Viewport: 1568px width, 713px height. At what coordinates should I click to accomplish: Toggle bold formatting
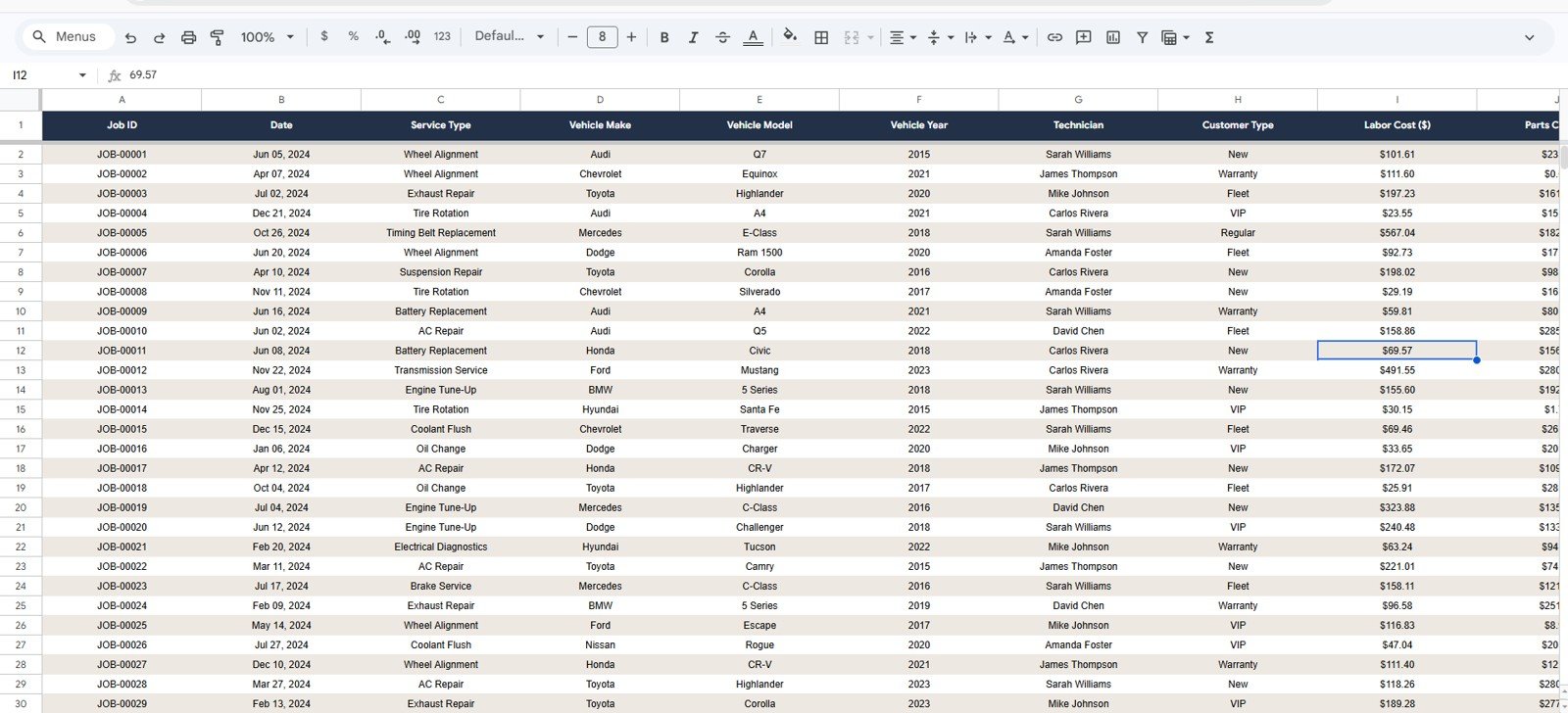664,37
